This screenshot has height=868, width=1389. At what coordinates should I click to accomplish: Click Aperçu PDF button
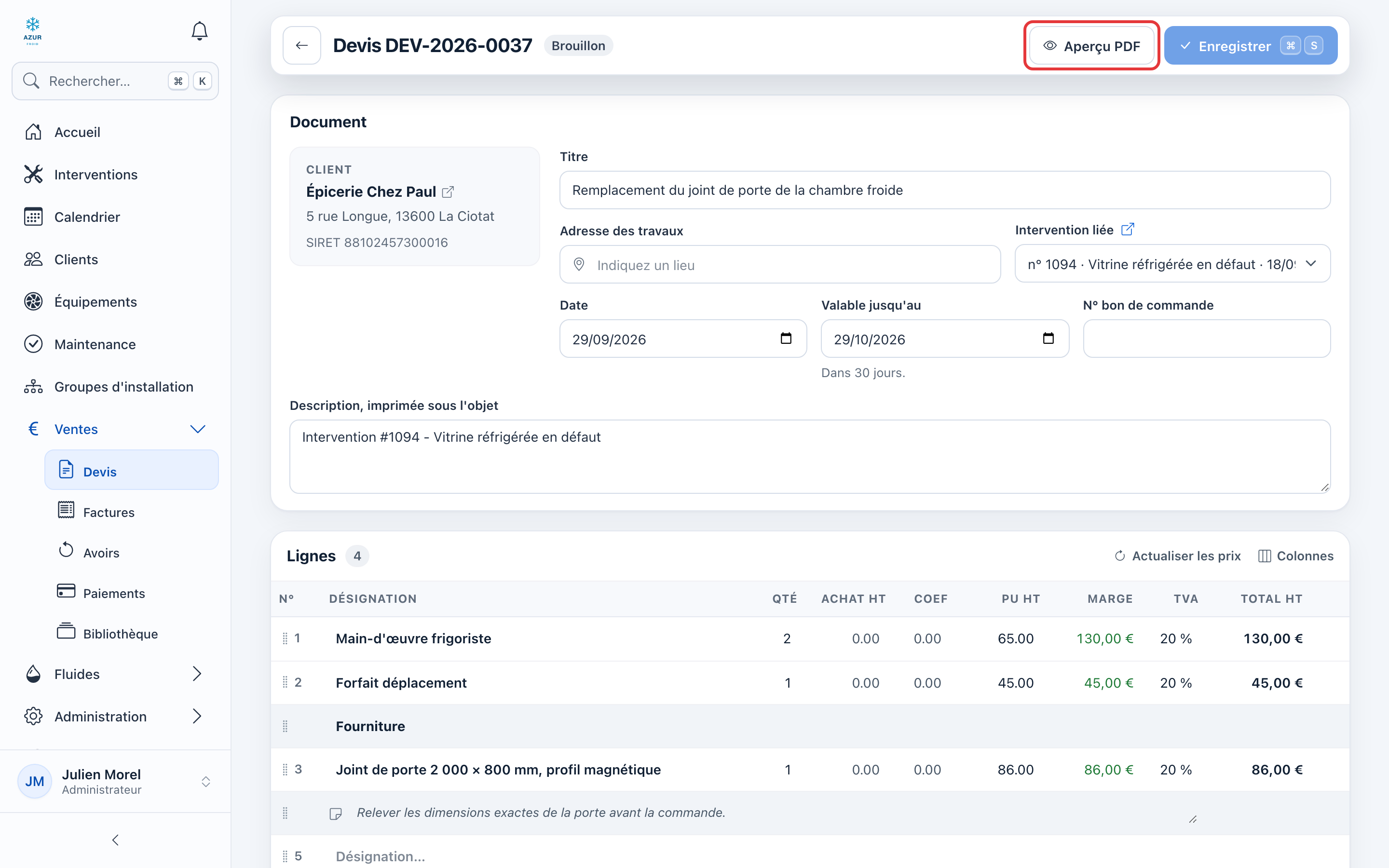tap(1092, 46)
